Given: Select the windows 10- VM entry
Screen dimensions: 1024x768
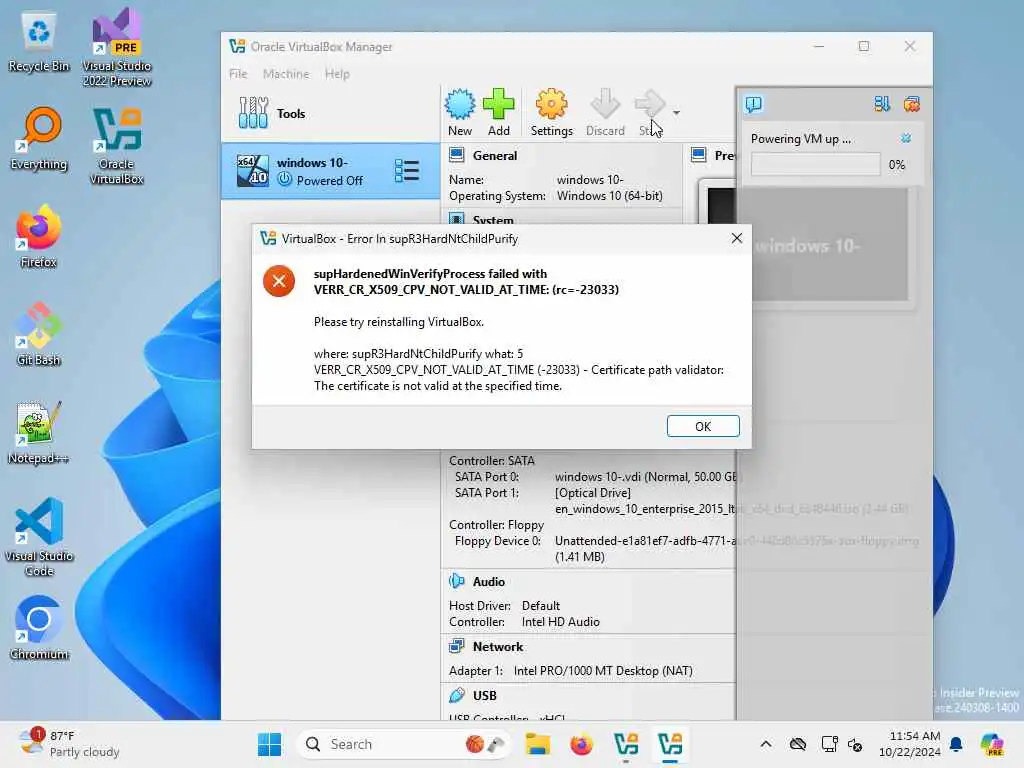Looking at the screenshot, I should (x=330, y=171).
